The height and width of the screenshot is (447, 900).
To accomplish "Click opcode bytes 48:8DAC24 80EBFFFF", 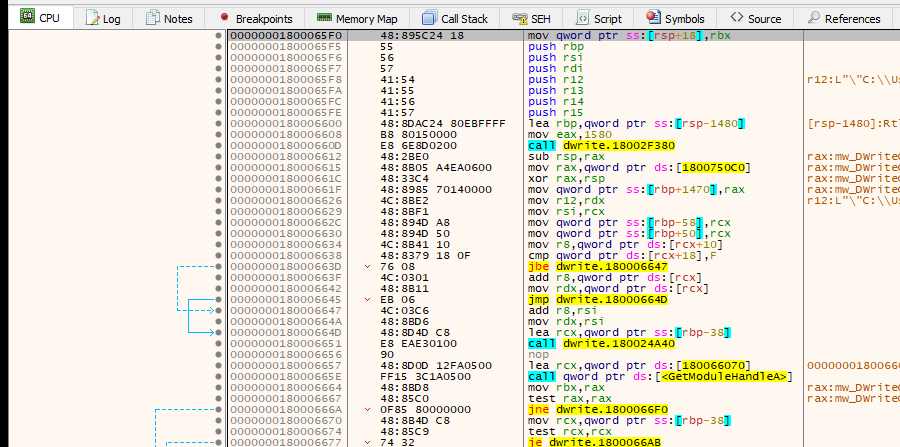I will [x=443, y=123].
